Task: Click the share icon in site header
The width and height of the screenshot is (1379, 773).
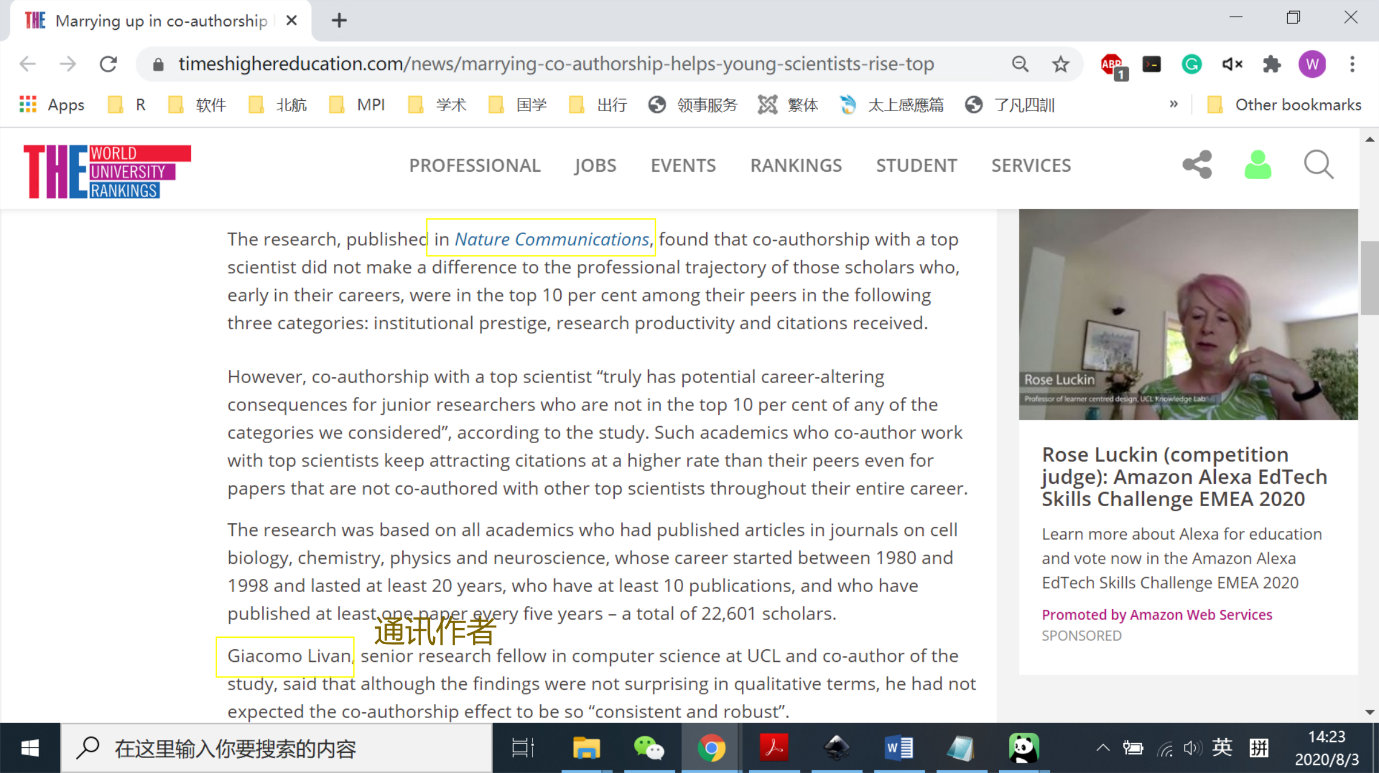Action: (1197, 165)
